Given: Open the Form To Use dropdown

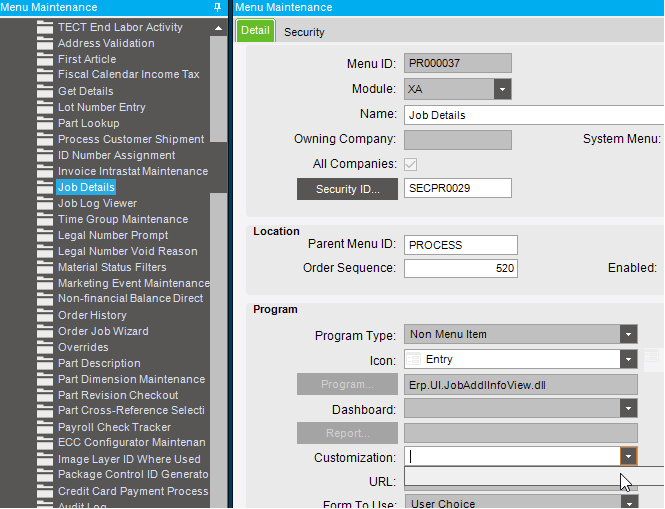Looking at the screenshot, I should 629,503.
